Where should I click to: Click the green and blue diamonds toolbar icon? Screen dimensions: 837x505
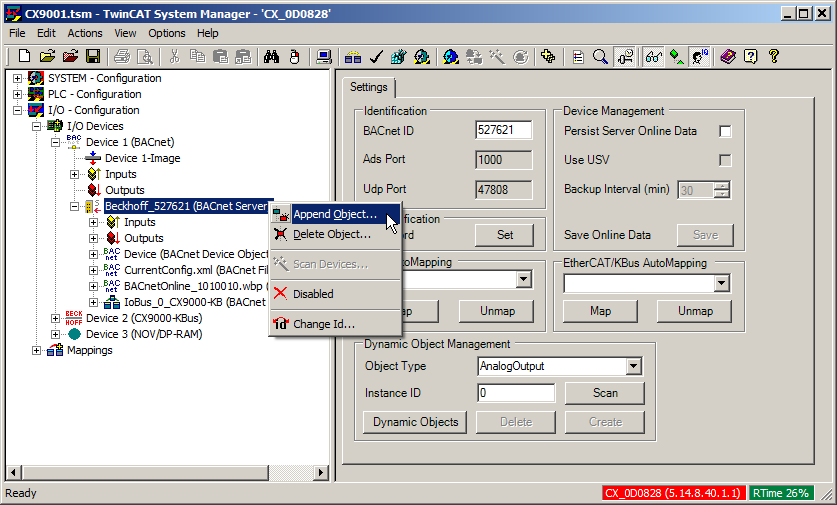pos(676,56)
